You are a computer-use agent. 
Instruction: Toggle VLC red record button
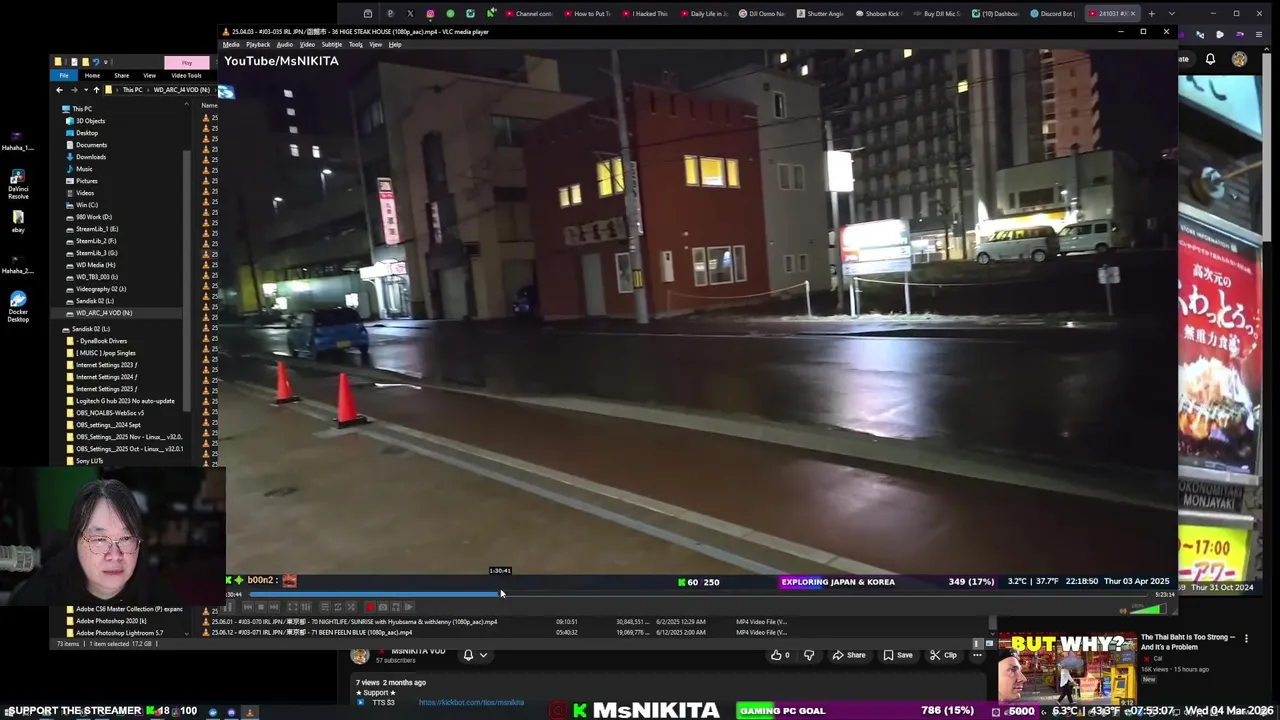tap(370, 607)
